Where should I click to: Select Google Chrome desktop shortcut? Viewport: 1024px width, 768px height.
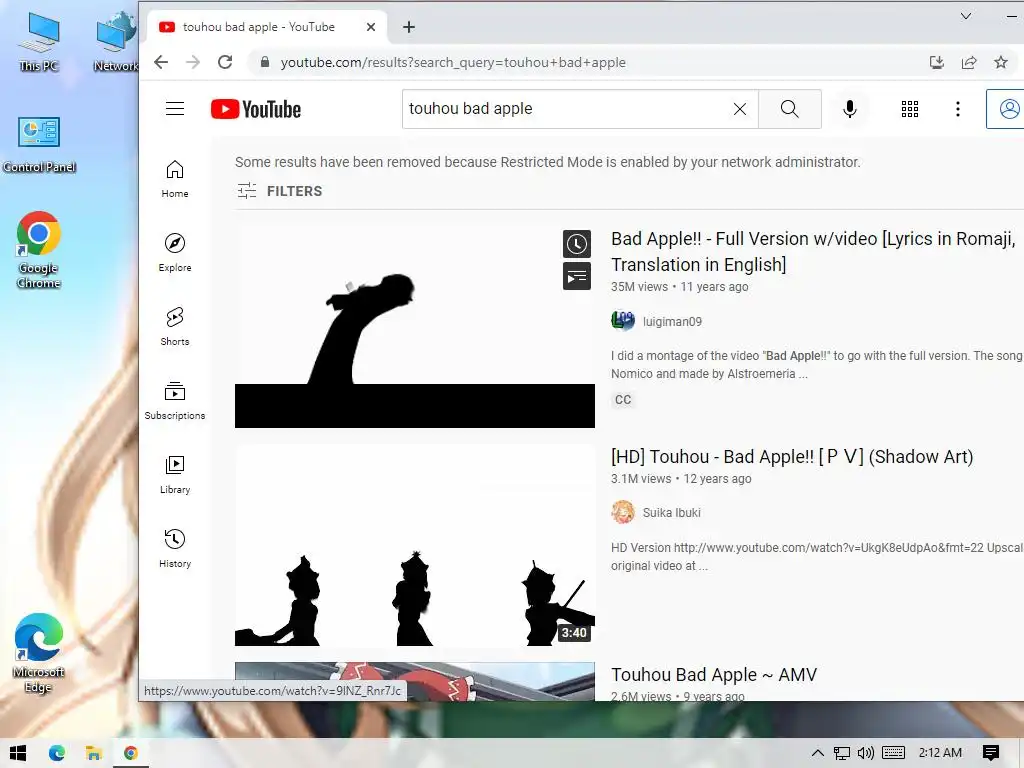click(39, 250)
